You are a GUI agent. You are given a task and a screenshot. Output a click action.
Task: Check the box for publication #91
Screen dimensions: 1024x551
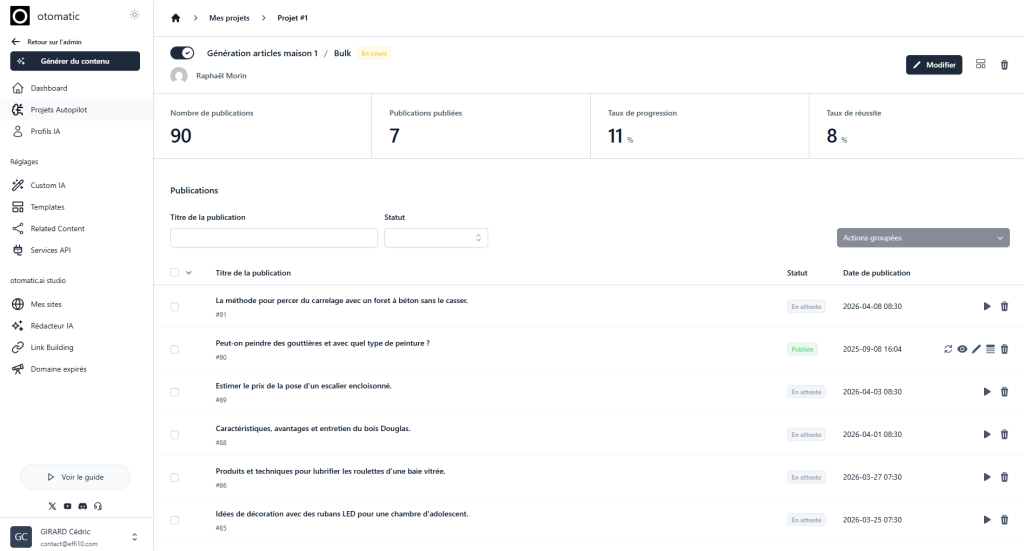click(174, 306)
